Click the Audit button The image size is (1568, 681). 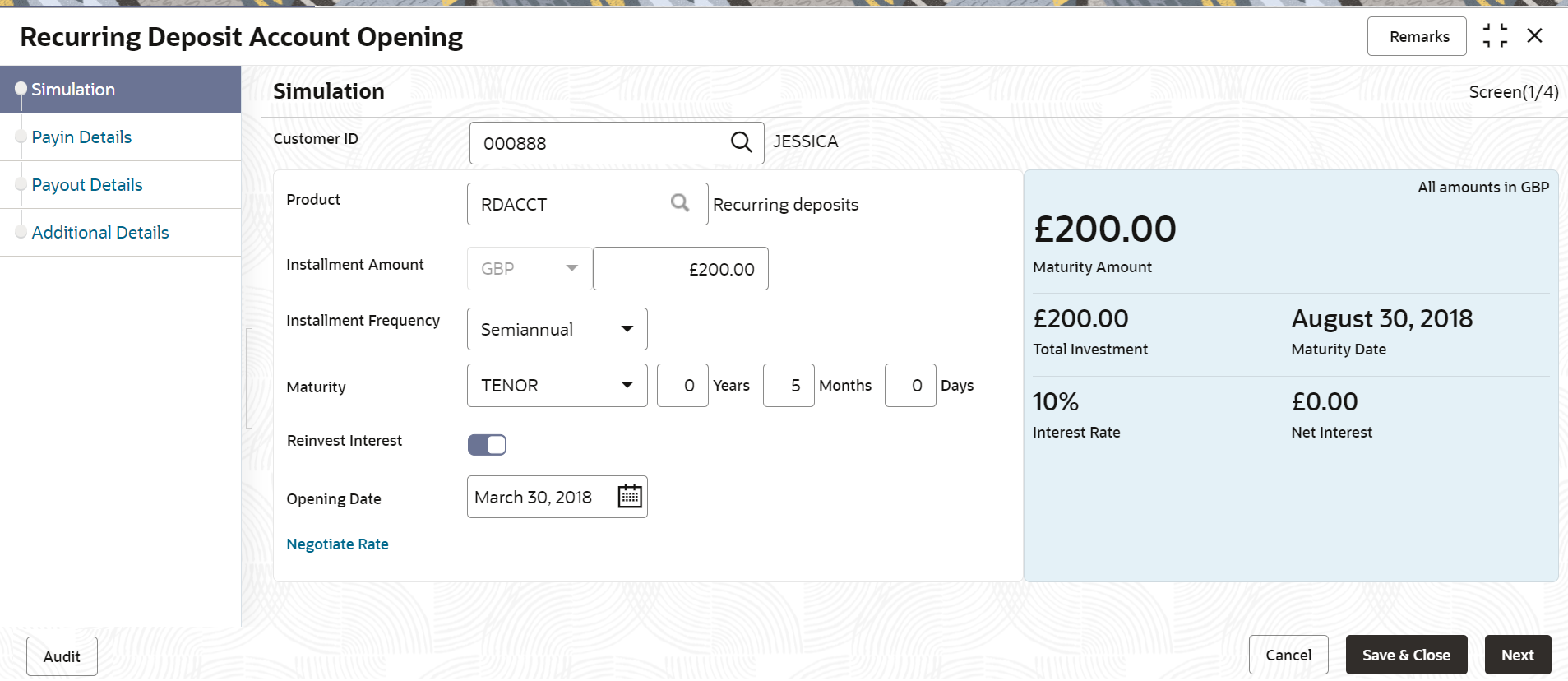[62, 656]
